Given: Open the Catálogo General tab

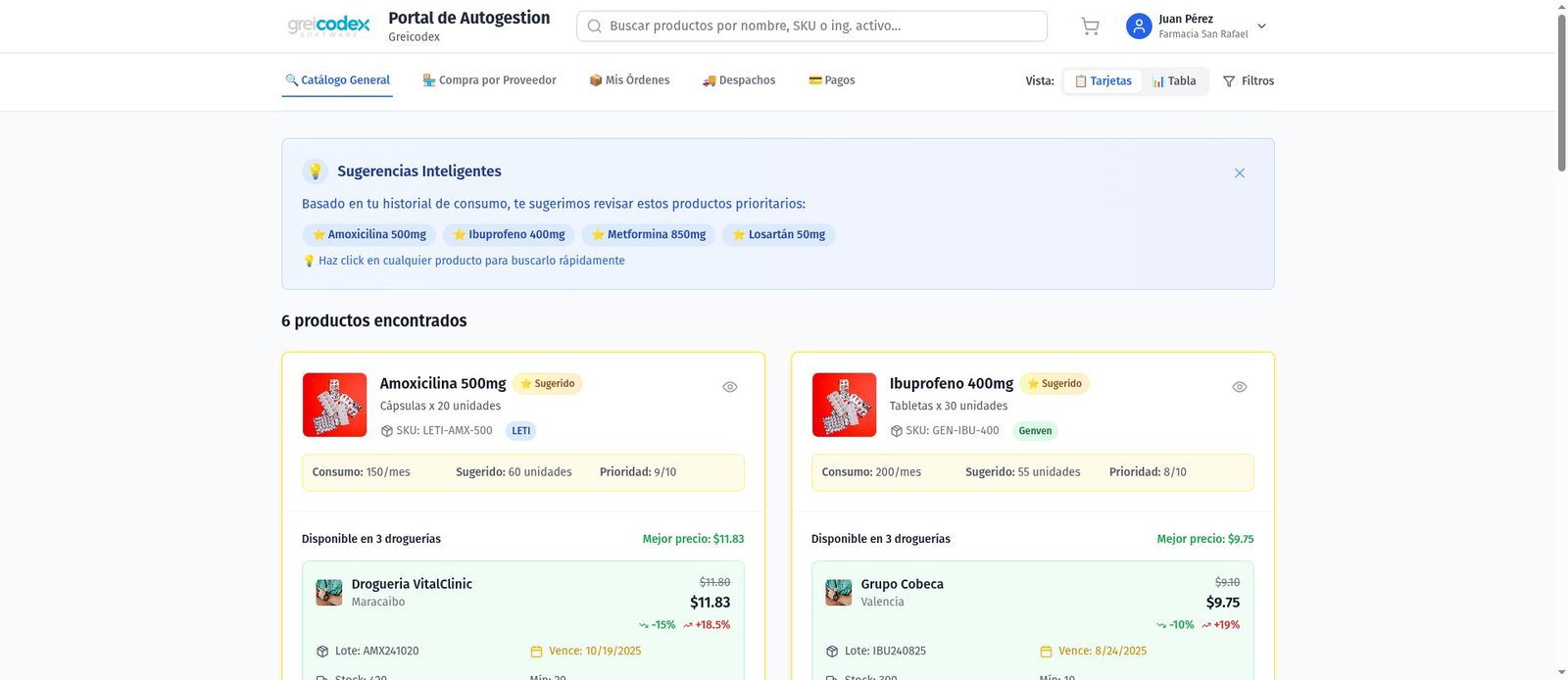Looking at the screenshot, I should point(337,80).
